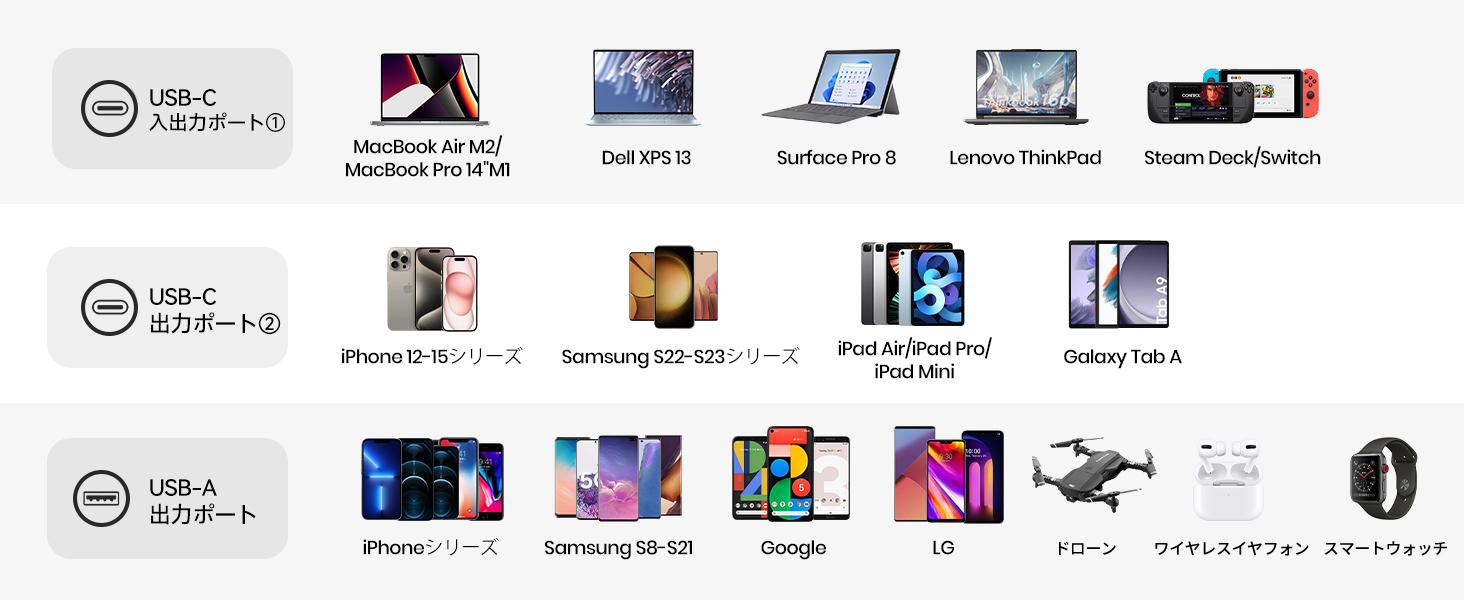The height and width of the screenshot is (600, 1464).
Task: Choose the Lenovo ThinkPad laptop image
Action: point(1026,88)
